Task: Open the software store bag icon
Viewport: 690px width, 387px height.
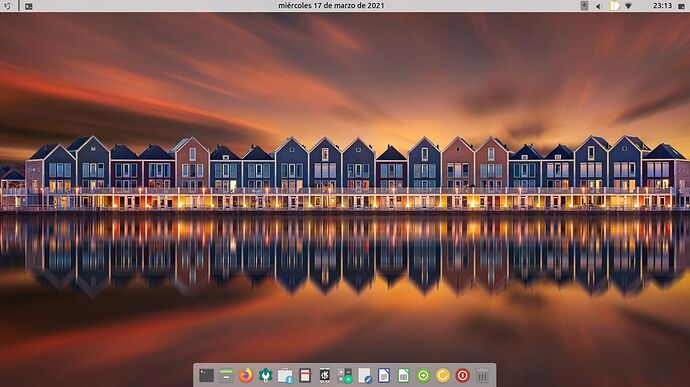Action: [x=285, y=376]
